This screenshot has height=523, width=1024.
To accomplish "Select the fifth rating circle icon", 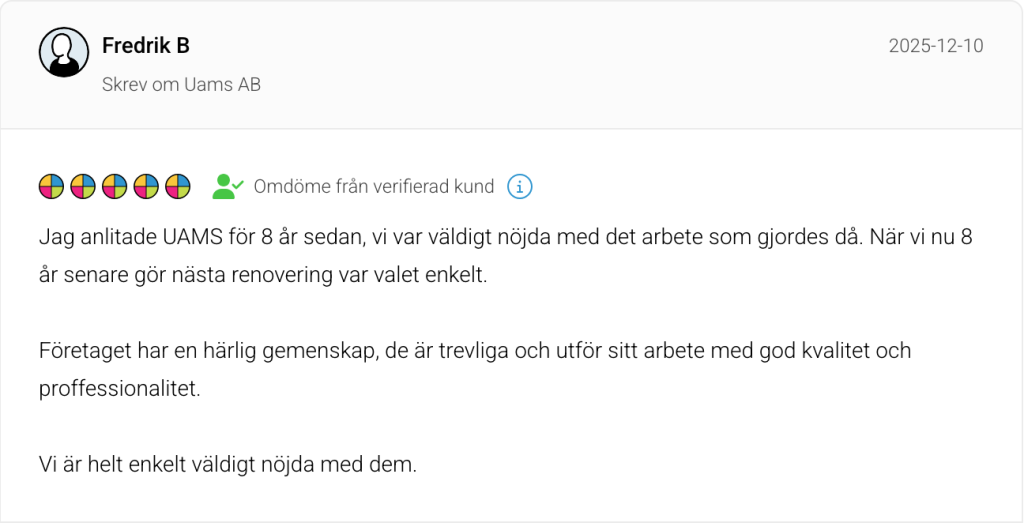I will (x=178, y=186).
